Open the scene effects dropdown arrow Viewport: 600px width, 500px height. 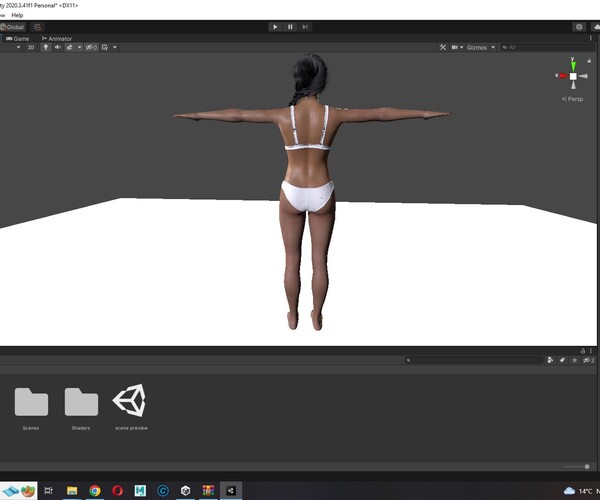(79, 47)
